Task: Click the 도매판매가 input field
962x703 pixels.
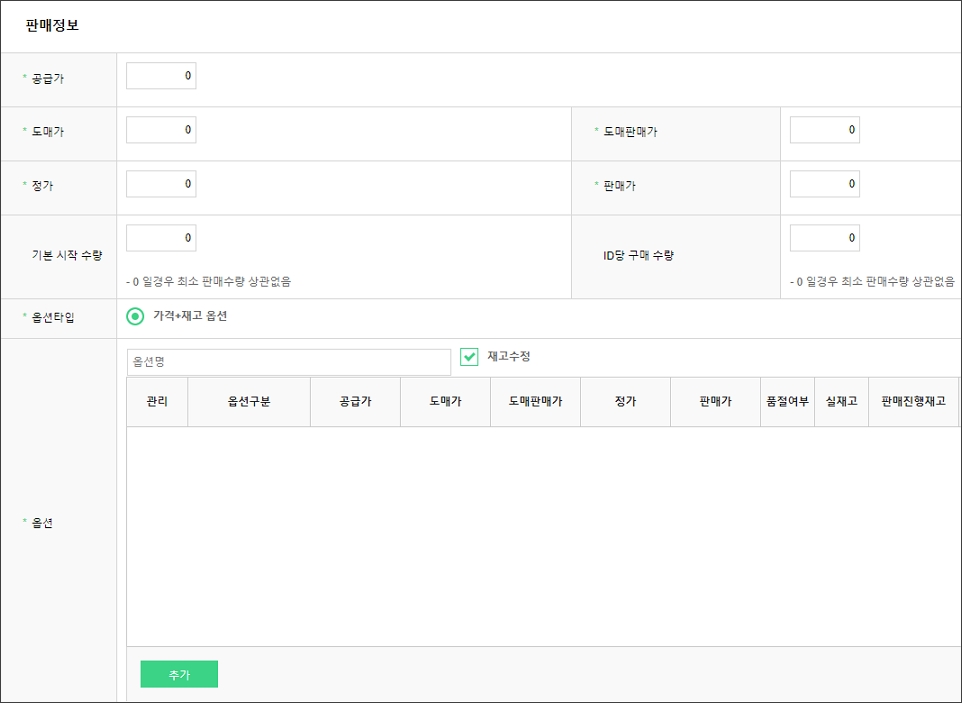Action: [x=824, y=130]
